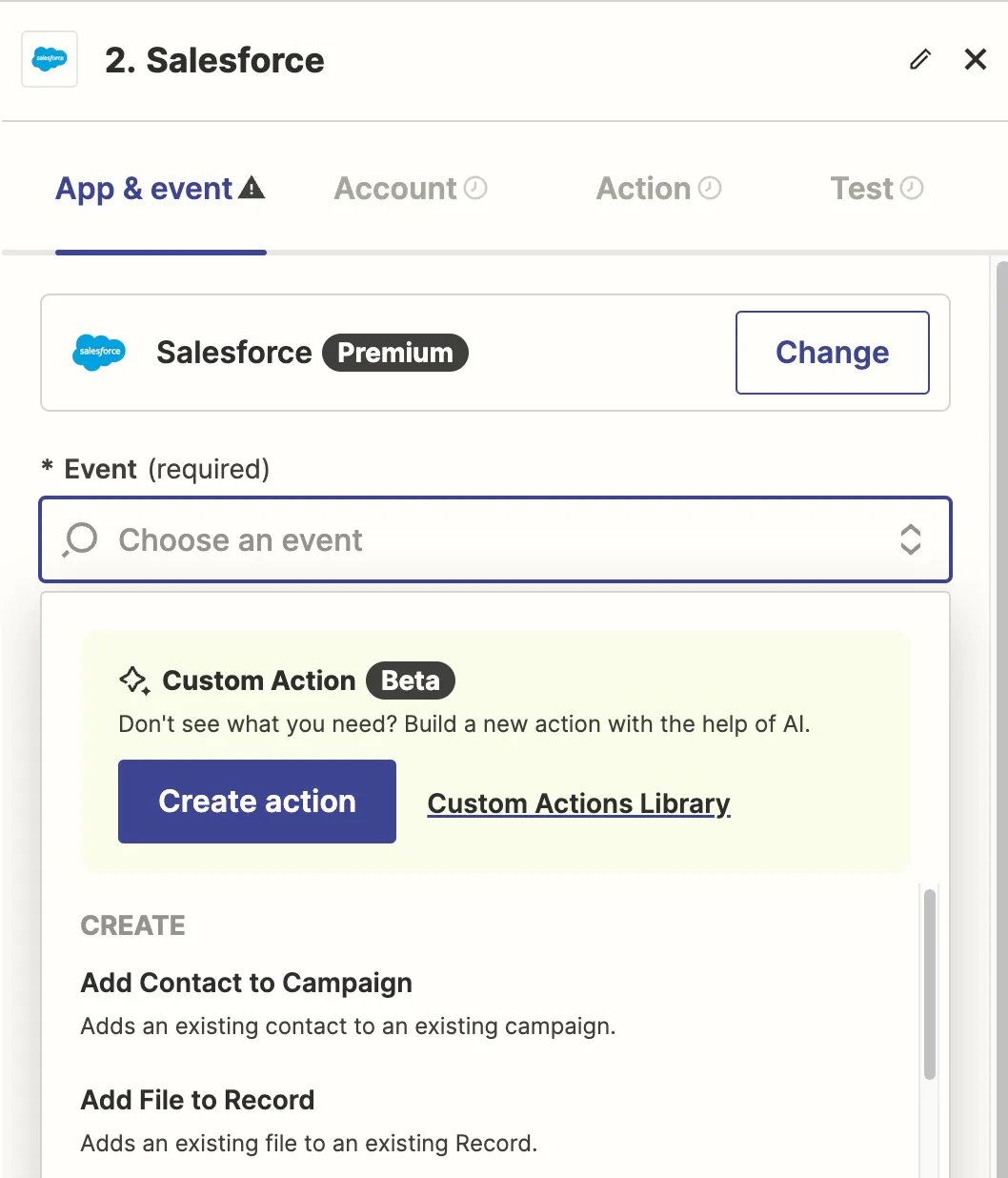This screenshot has height=1178, width=1008.
Task: Click the search magnifier in event field
Action: (80, 539)
